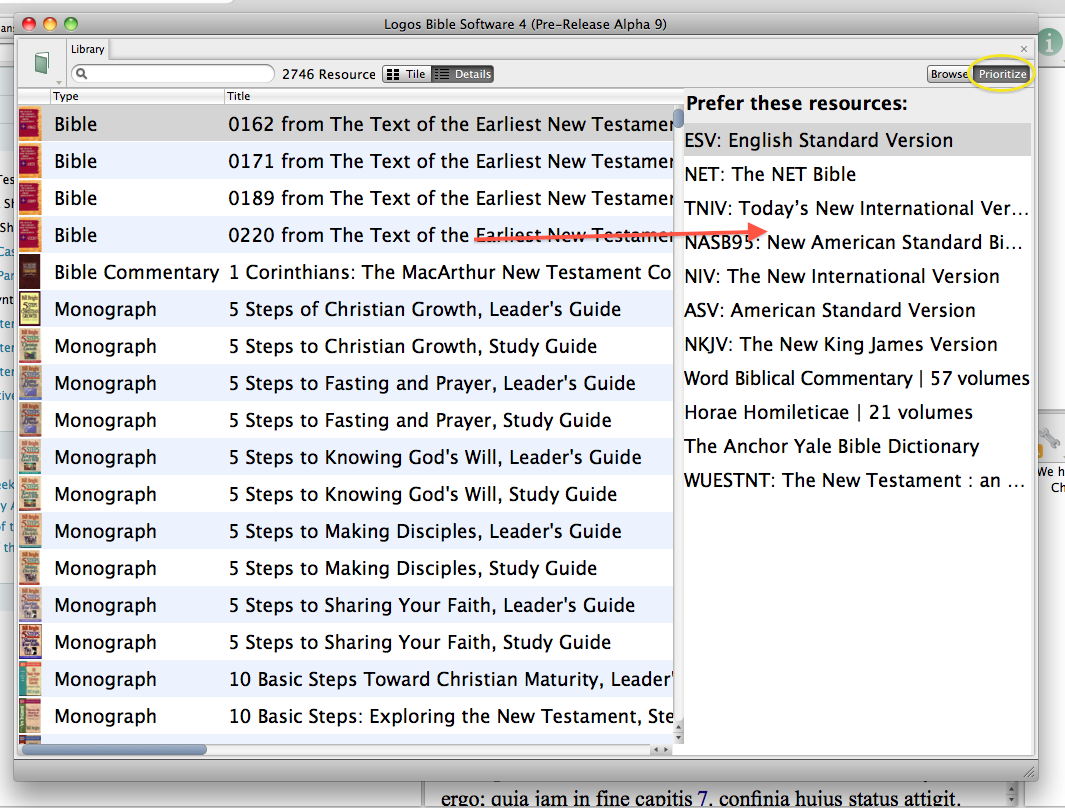Select the Library tab
Image resolution: width=1065 pixels, height=808 pixels.
click(x=88, y=49)
